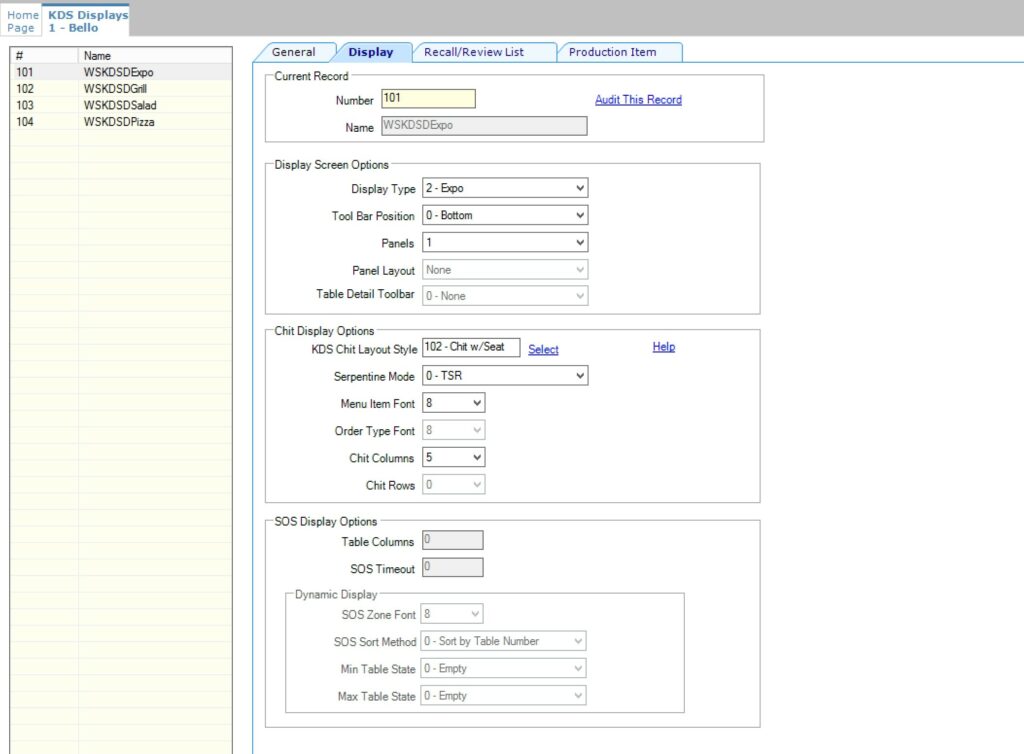Click the SOS Timeout field
Image resolution: width=1024 pixels, height=754 pixels.
pyautogui.click(x=453, y=567)
